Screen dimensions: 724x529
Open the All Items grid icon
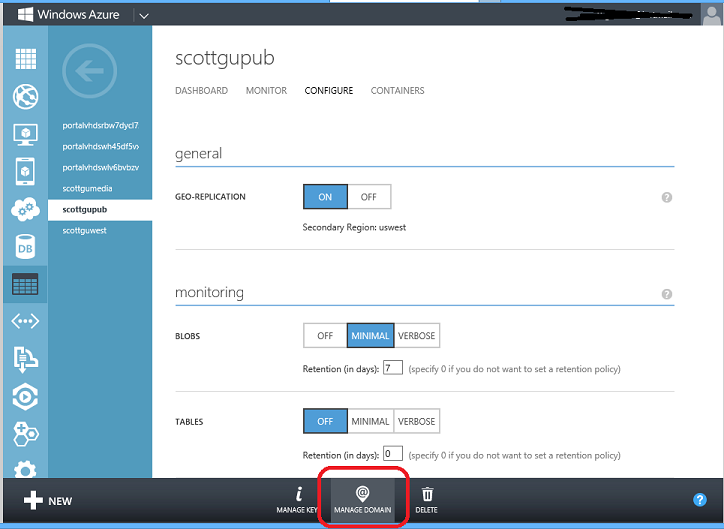click(x=25, y=59)
